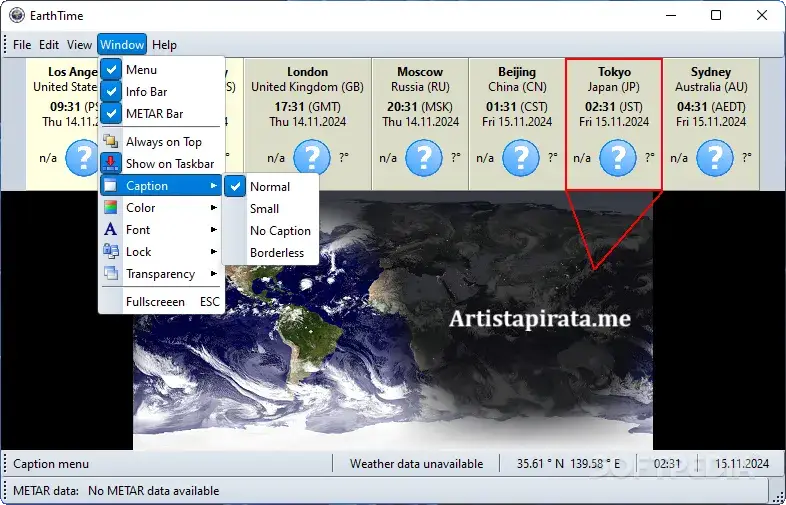Click the Caption menu status text

tap(51, 464)
